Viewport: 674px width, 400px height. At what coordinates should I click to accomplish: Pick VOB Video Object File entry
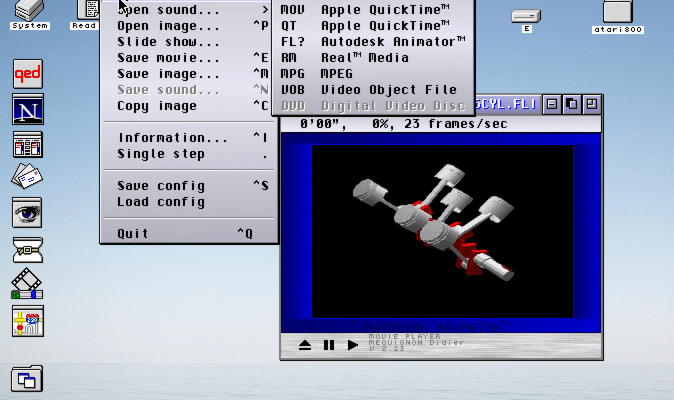[x=372, y=89]
